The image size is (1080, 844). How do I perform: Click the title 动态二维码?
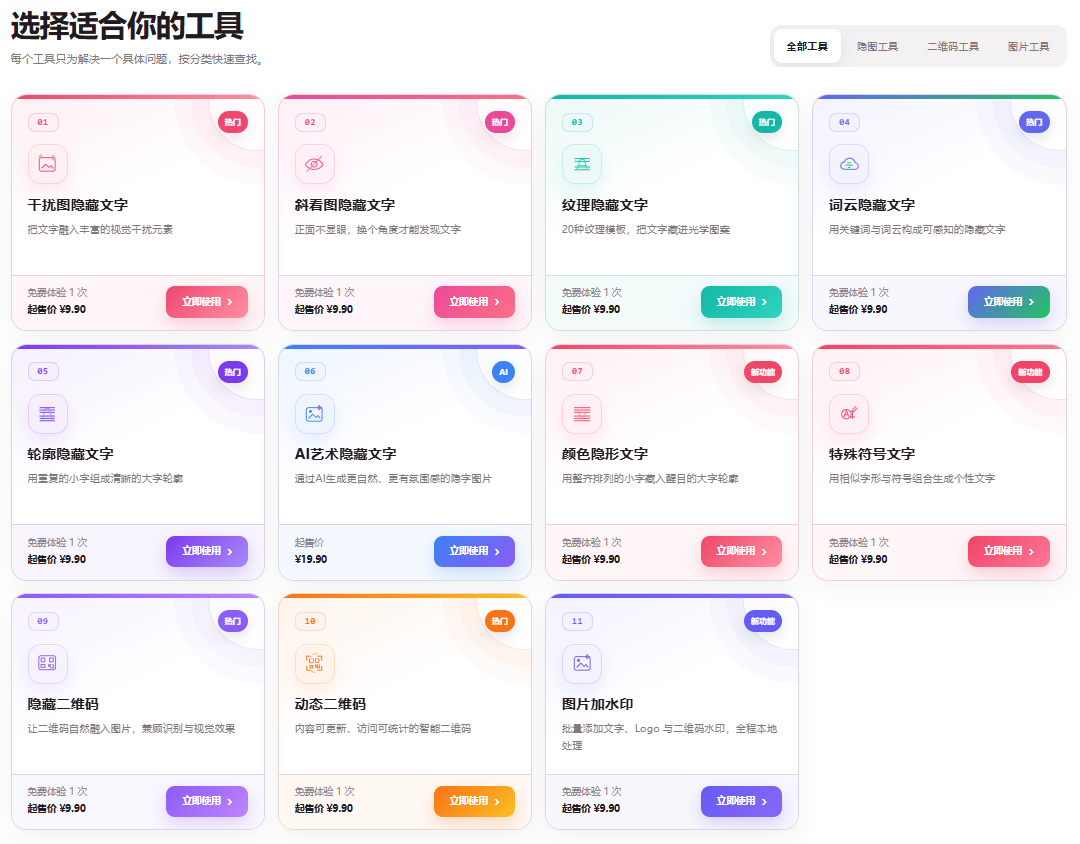click(331, 704)
